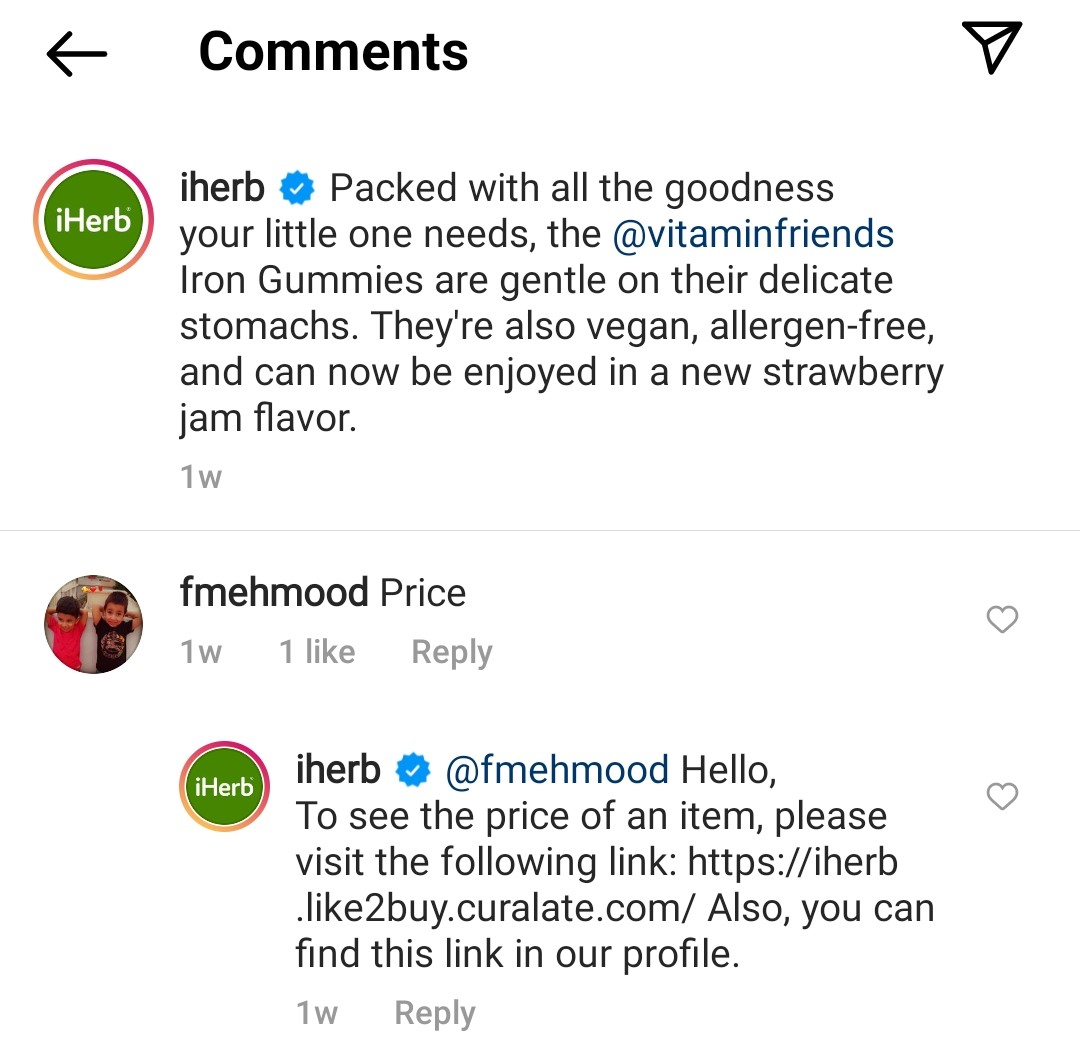Image resolution: width=1080 pixels, height=1064 pixels.
Task: Reply to fmehmood's "Price" comment
Action: click(x=452, y=653)
